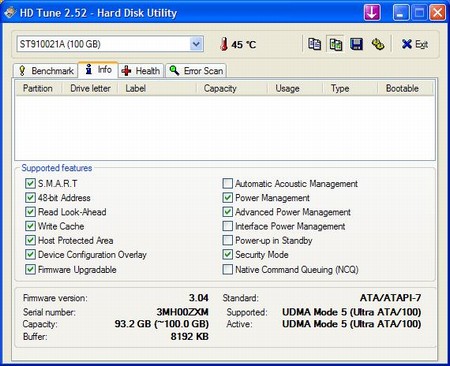Image resolution: width=450 pixels, height=366 pixels.
Task: Click the blue X icon beside Exit
Action: [x=407, y=44]
